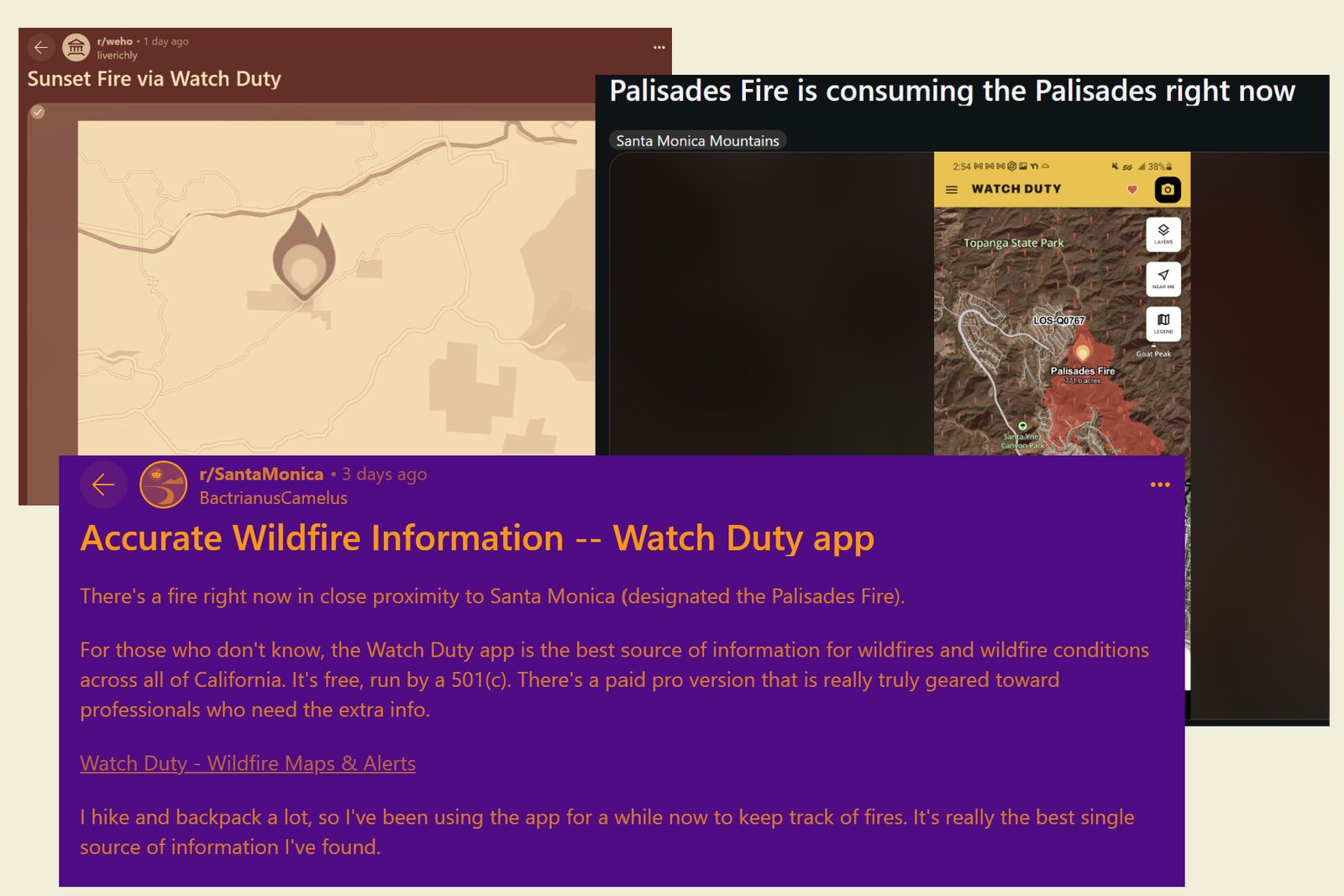The width and height of the screenshot is (1344, 896).
Task: Click checkmark badge on Sunset Fire image
Action: point(38,112)
